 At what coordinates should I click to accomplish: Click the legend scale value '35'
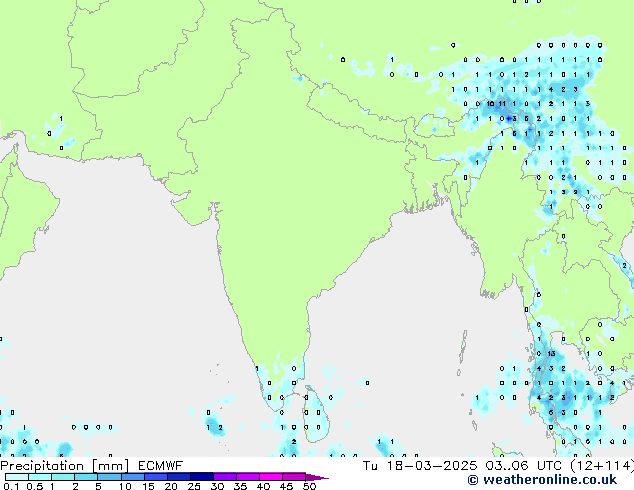[x=240, y=486]
